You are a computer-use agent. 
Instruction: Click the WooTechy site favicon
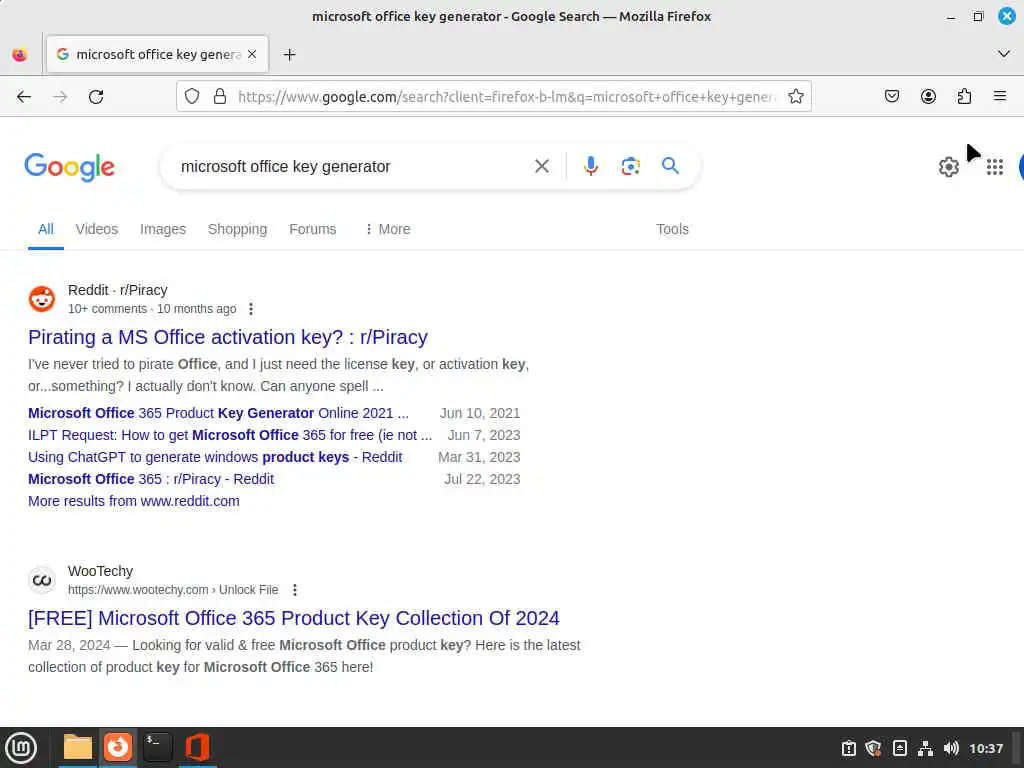(x=42, y=580)
